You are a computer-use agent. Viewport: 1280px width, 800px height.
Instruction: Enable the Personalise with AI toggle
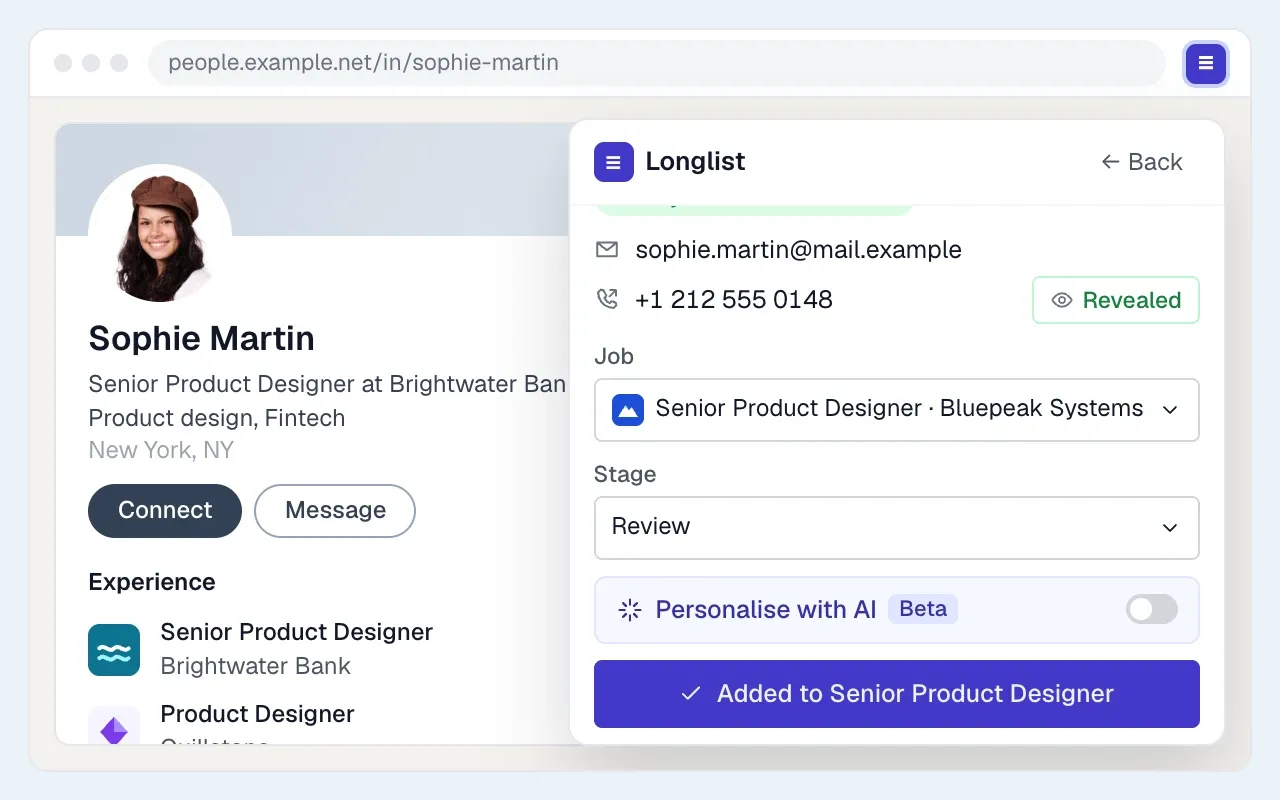[x=1152, y=609]
